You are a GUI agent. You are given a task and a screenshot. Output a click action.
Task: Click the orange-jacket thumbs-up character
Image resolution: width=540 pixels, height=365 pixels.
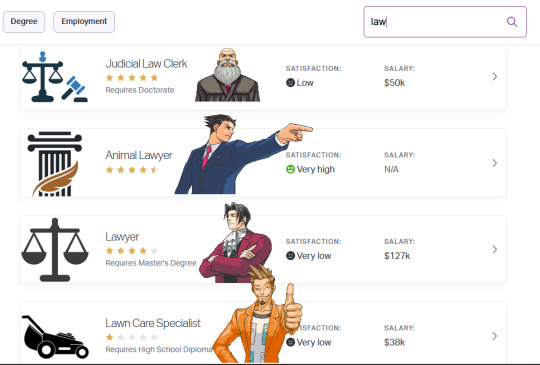[x=258, y=313]
